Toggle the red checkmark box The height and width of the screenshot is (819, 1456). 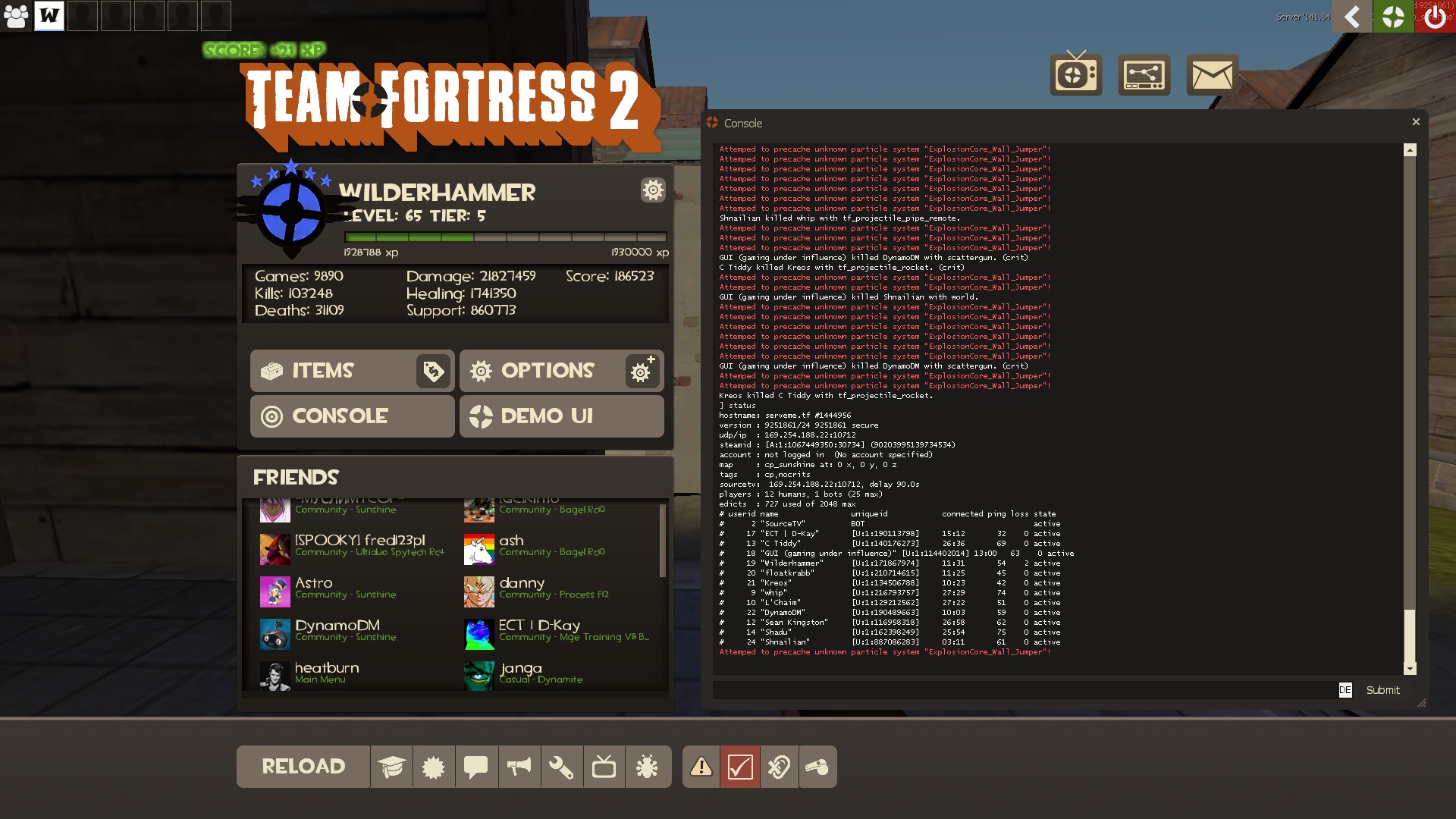pos(740,767)
